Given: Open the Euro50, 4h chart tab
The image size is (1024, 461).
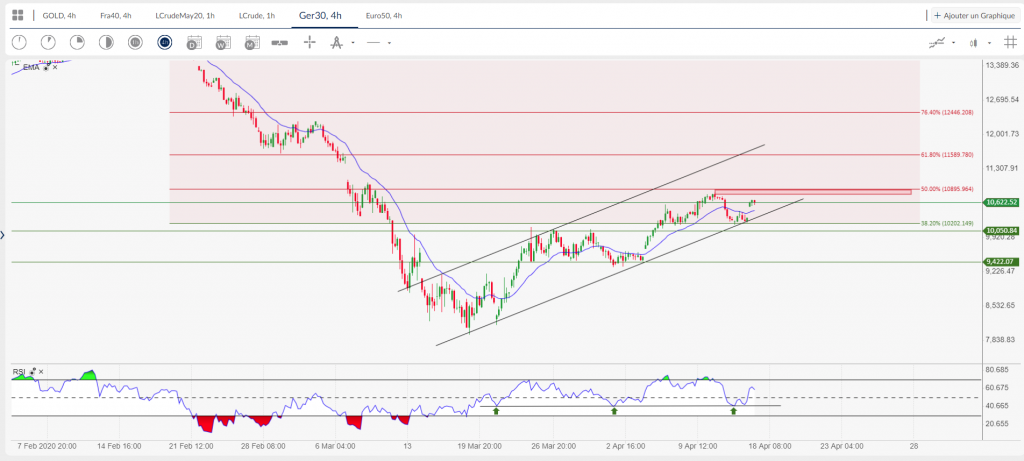Looking at the screenshot, I should (384, 16).
